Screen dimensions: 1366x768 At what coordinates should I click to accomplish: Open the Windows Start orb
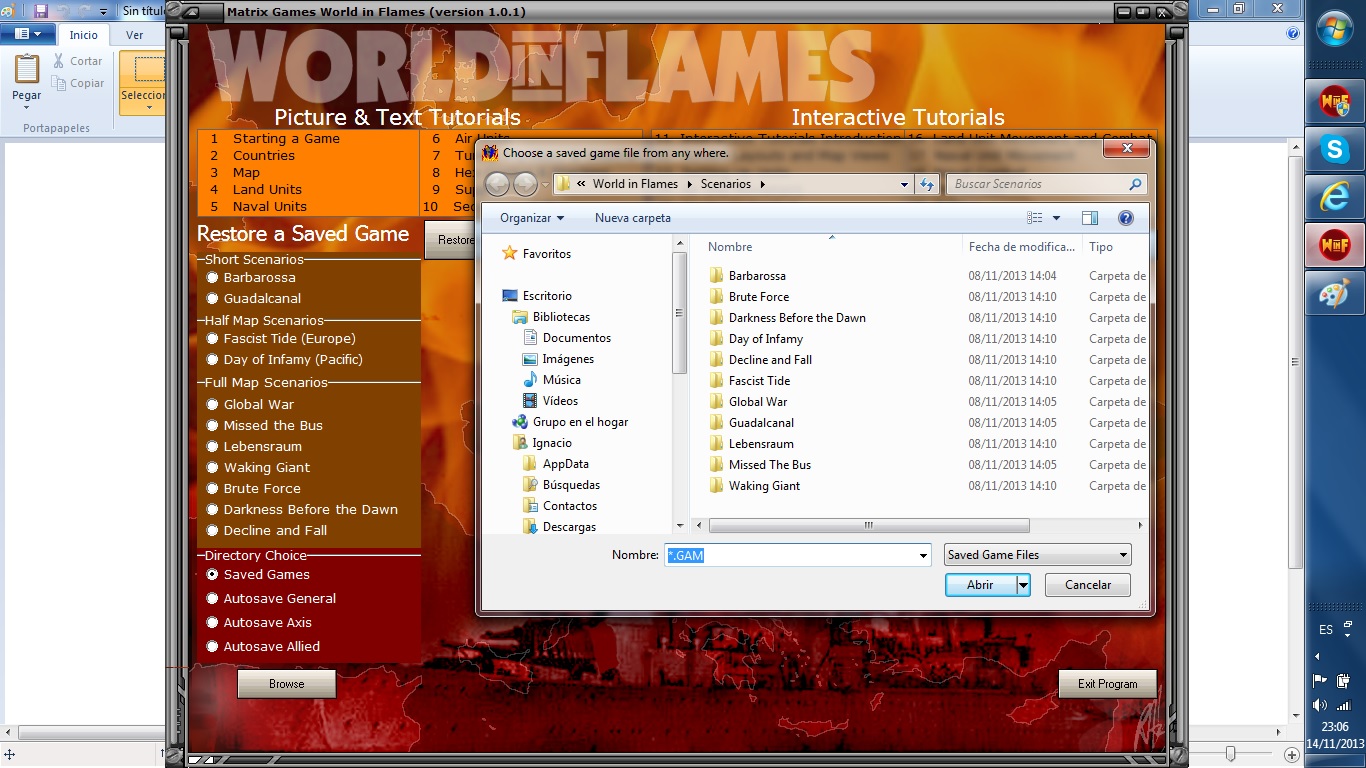point(1335,28)
